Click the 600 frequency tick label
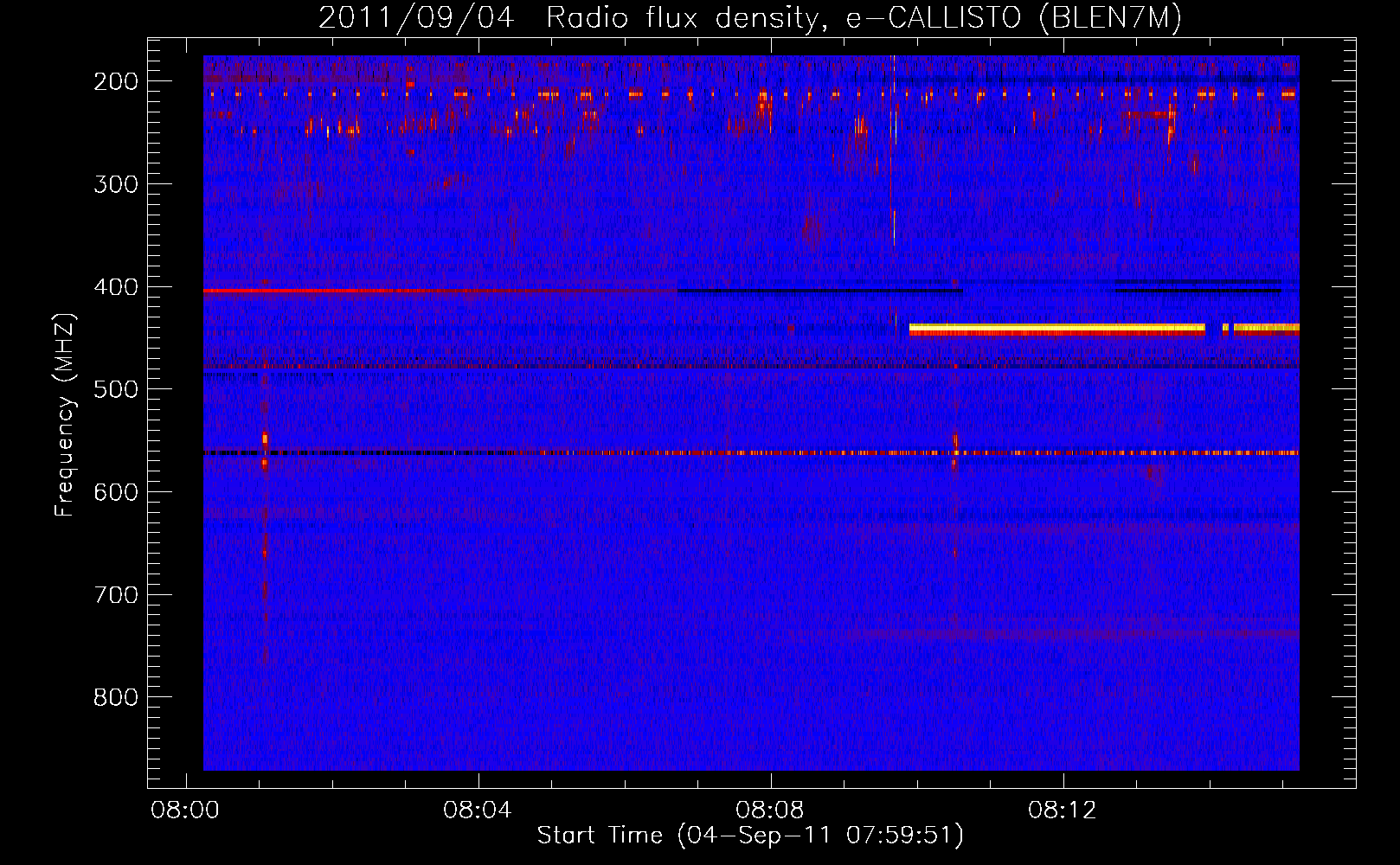1400x865 pixels. pyautogui.click(x=116, y=492)
